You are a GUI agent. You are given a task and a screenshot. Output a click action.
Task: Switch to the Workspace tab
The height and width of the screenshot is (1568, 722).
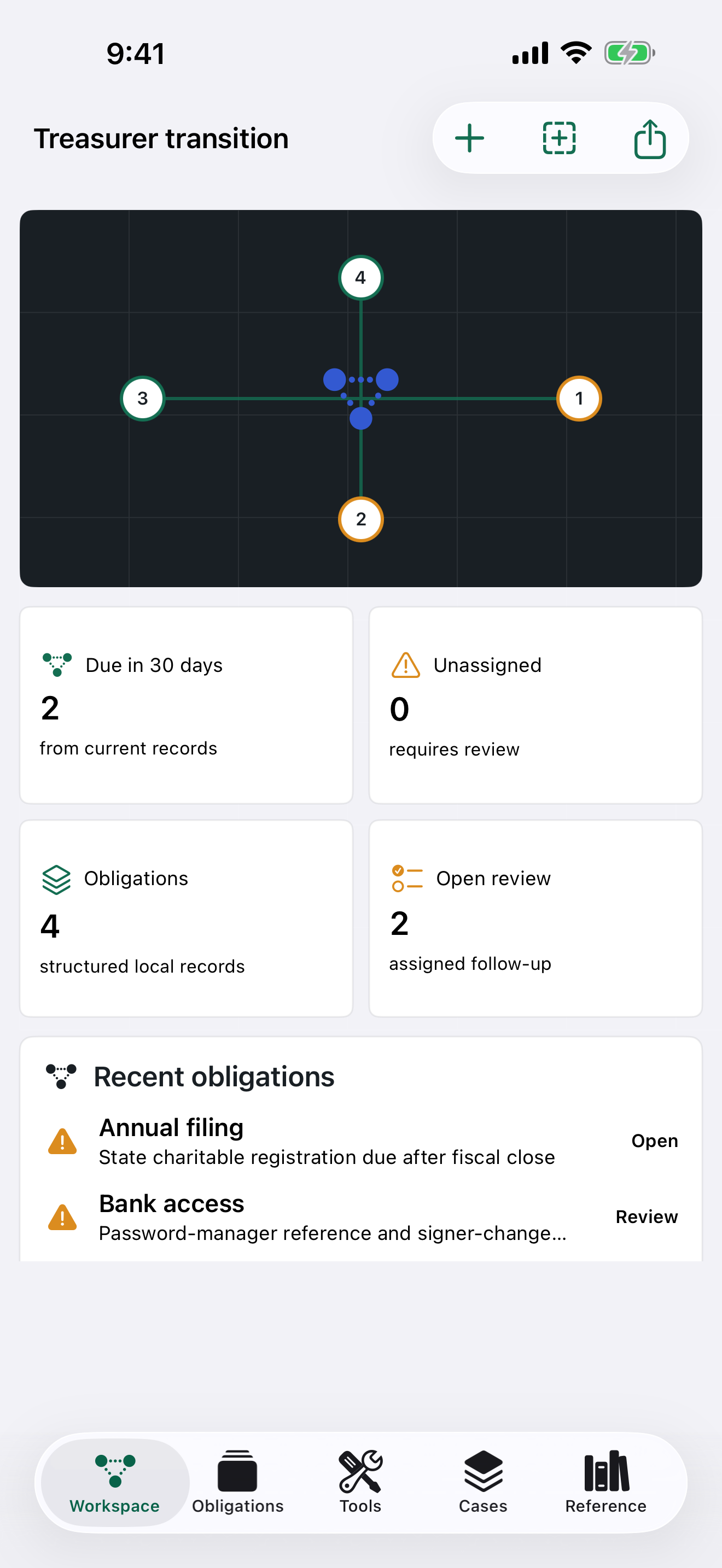114,1482
